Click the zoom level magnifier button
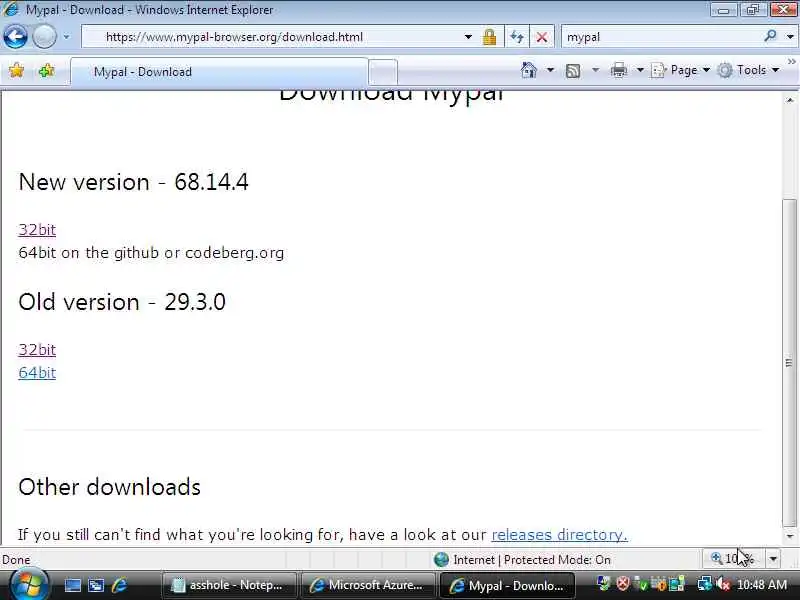This screenshot has height=600, width=800. pyautogui.click(x=733, y=559)
